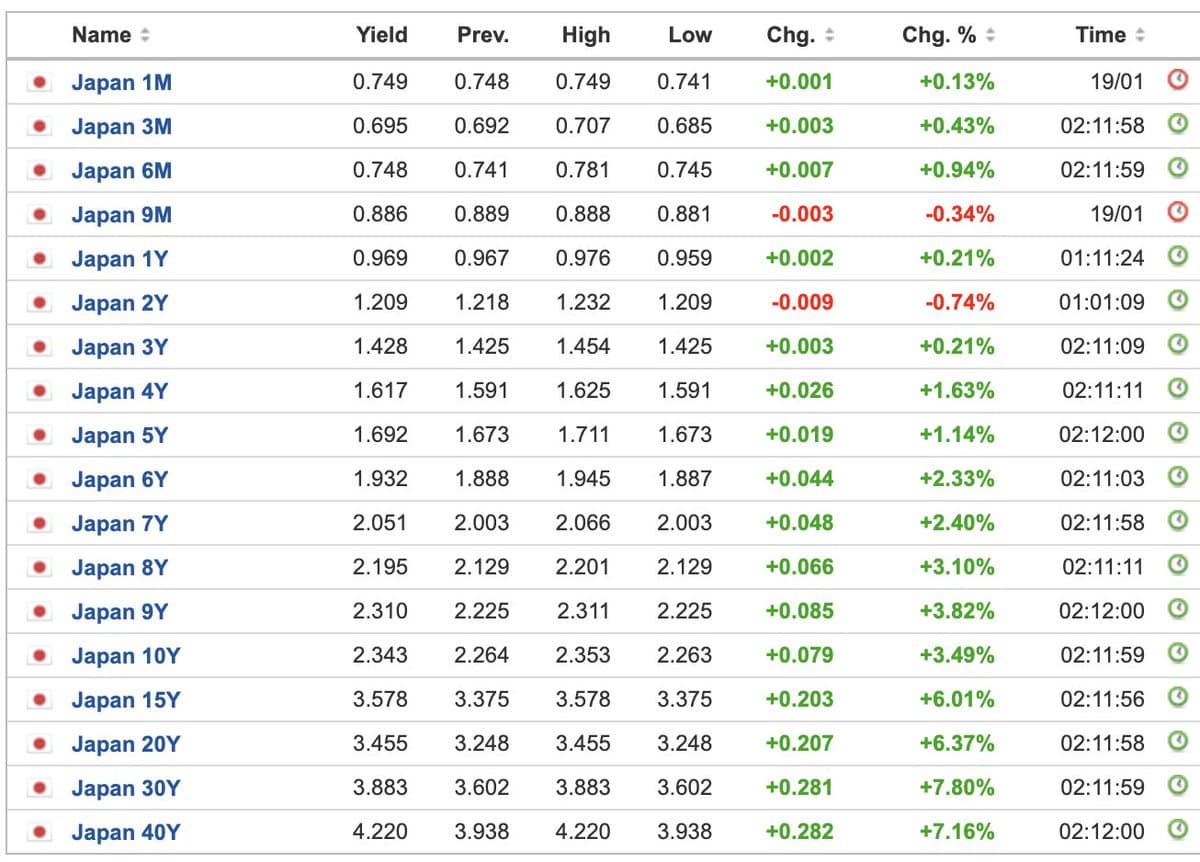The height and width of the screenshot is (862, 1200).
Task: Sort by Chg. % column sort arrows
Action: click(x=990, y=36)
